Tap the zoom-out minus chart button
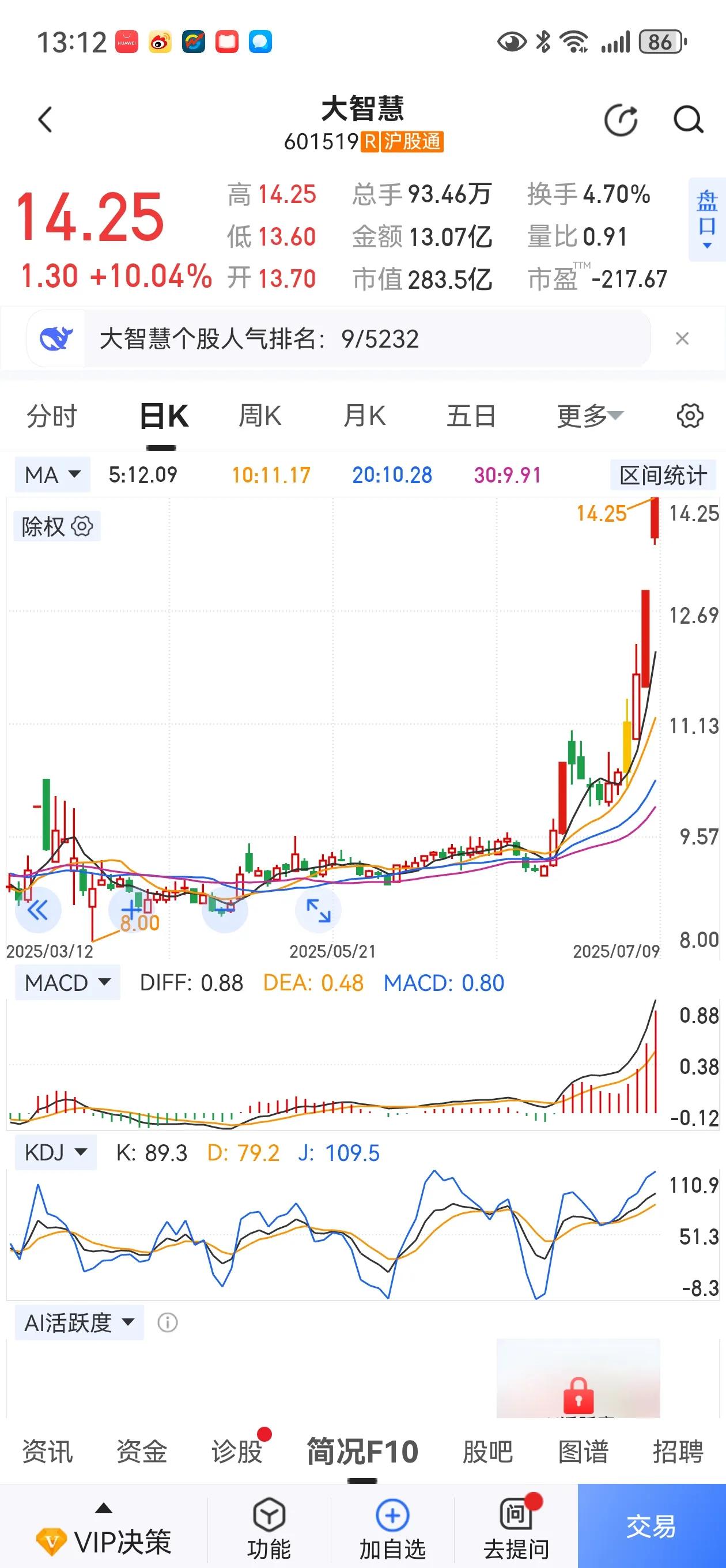 (225, 910)
